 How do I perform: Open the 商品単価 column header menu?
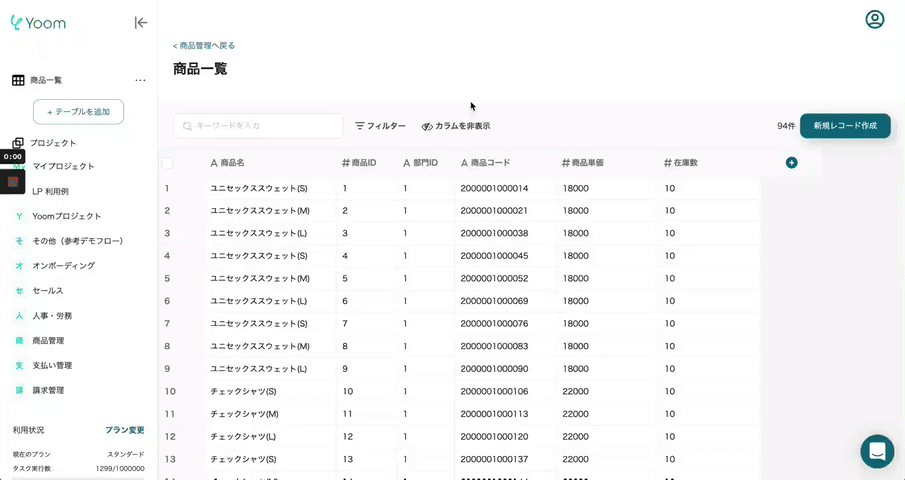click(583, 163)
